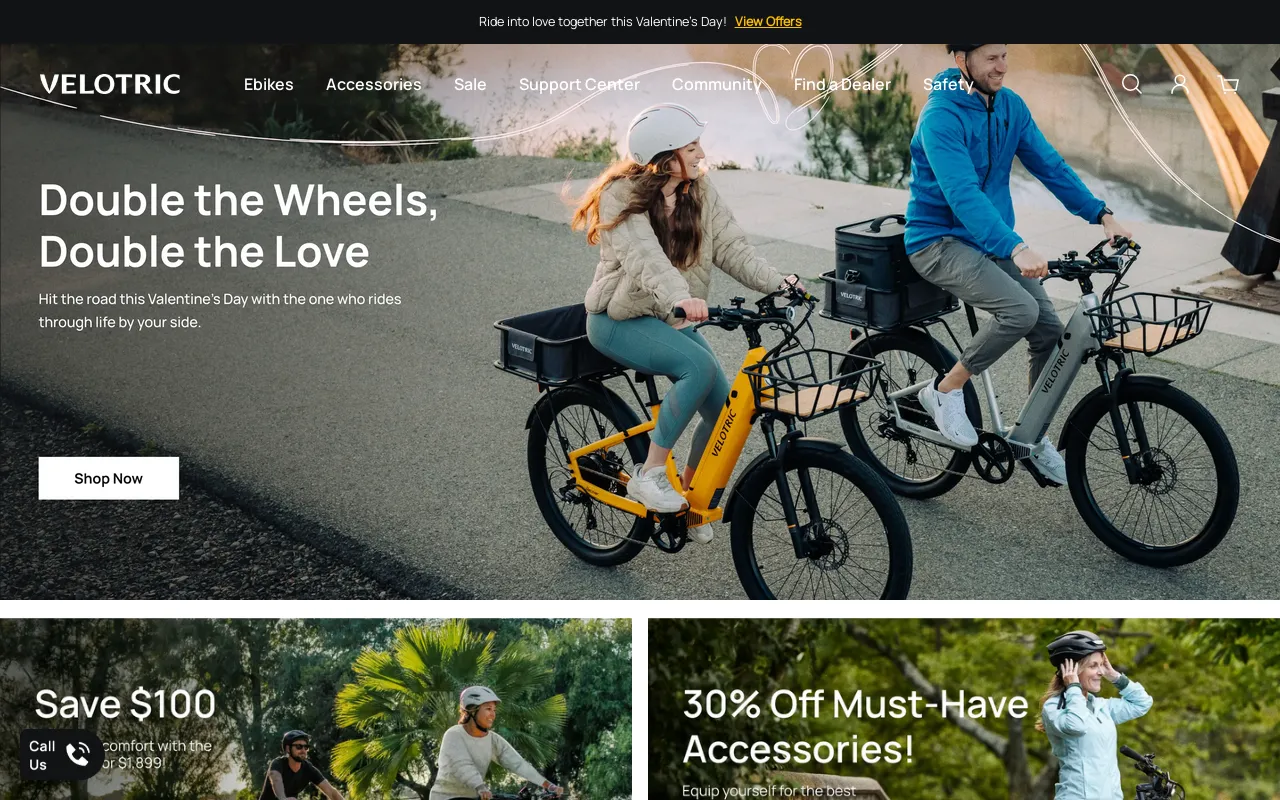Expand the Accessories navigation menu

point(374,84)
